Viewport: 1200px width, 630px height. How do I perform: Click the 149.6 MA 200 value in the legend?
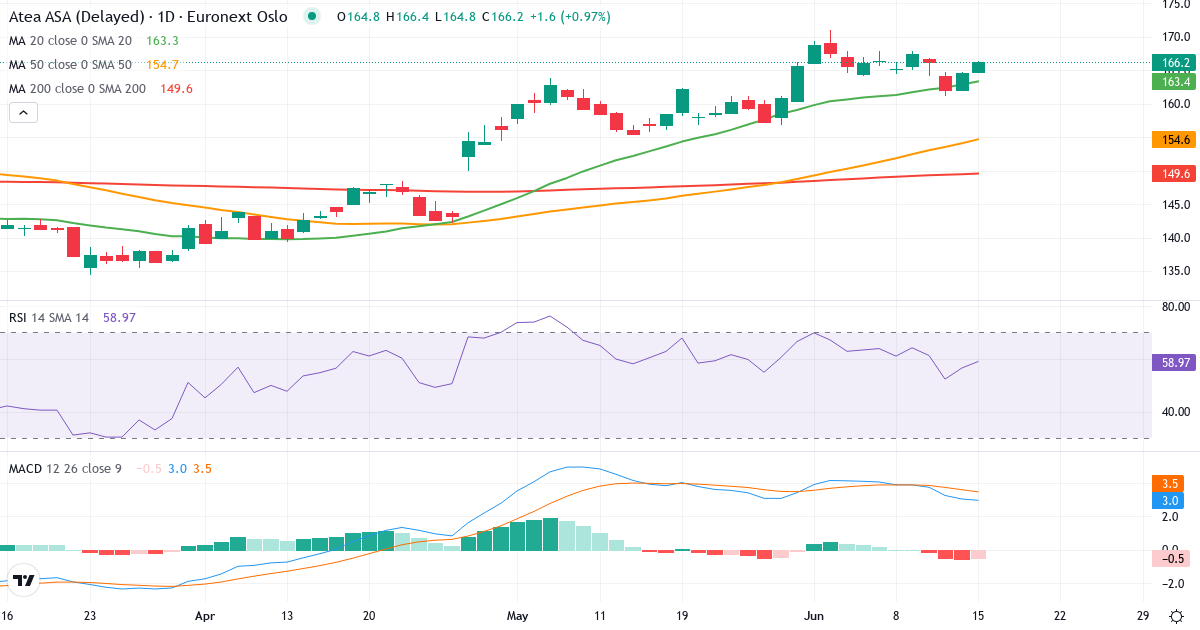click(176, 89)
